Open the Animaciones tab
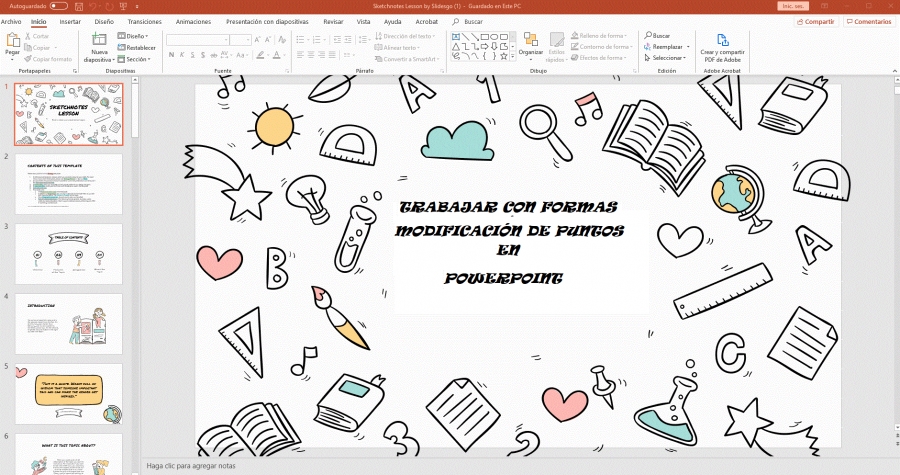The height and width of the screenshot is (475, 900). (x=193, y=22)
